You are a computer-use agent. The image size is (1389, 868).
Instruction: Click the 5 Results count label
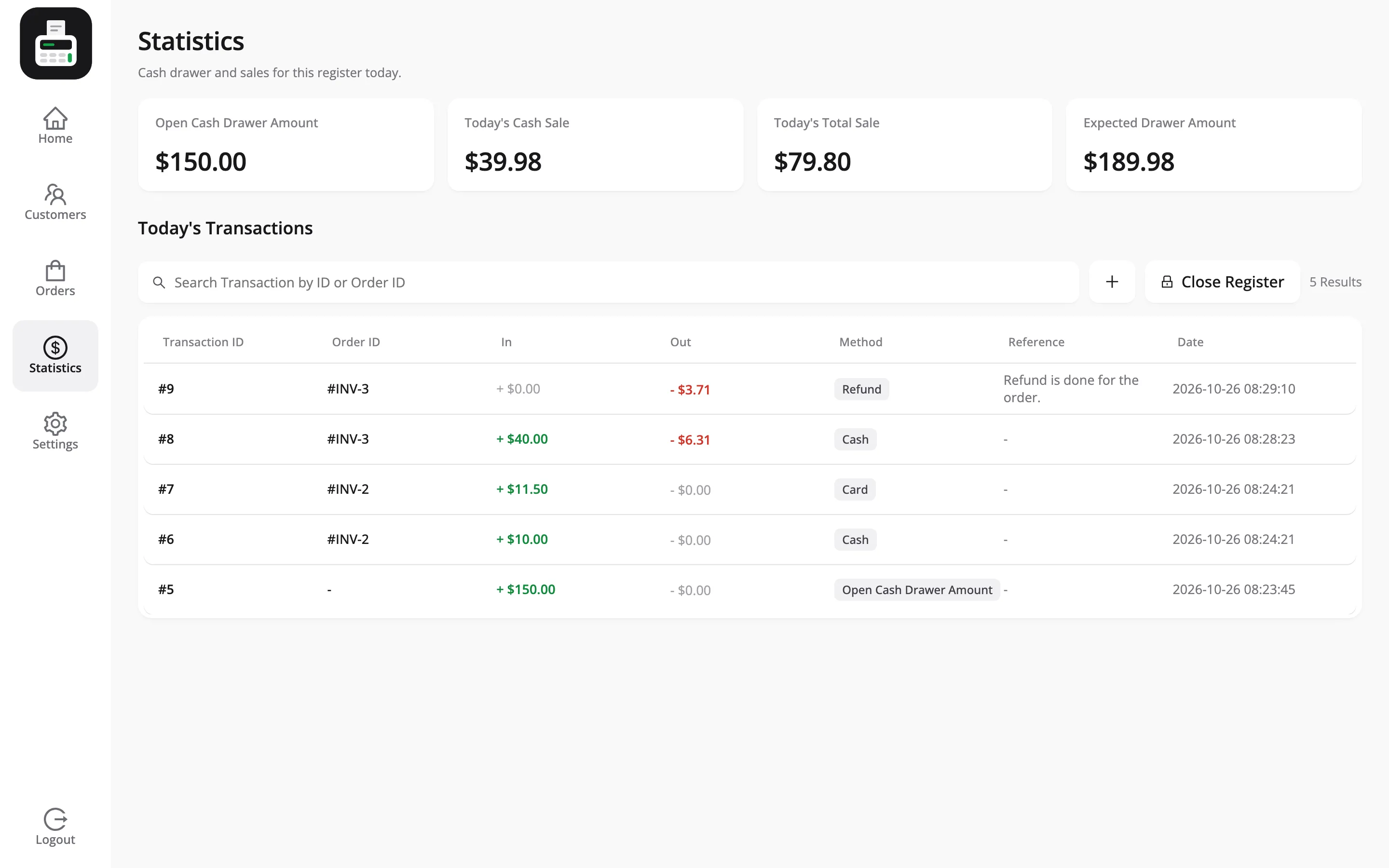pos(1335,282)
